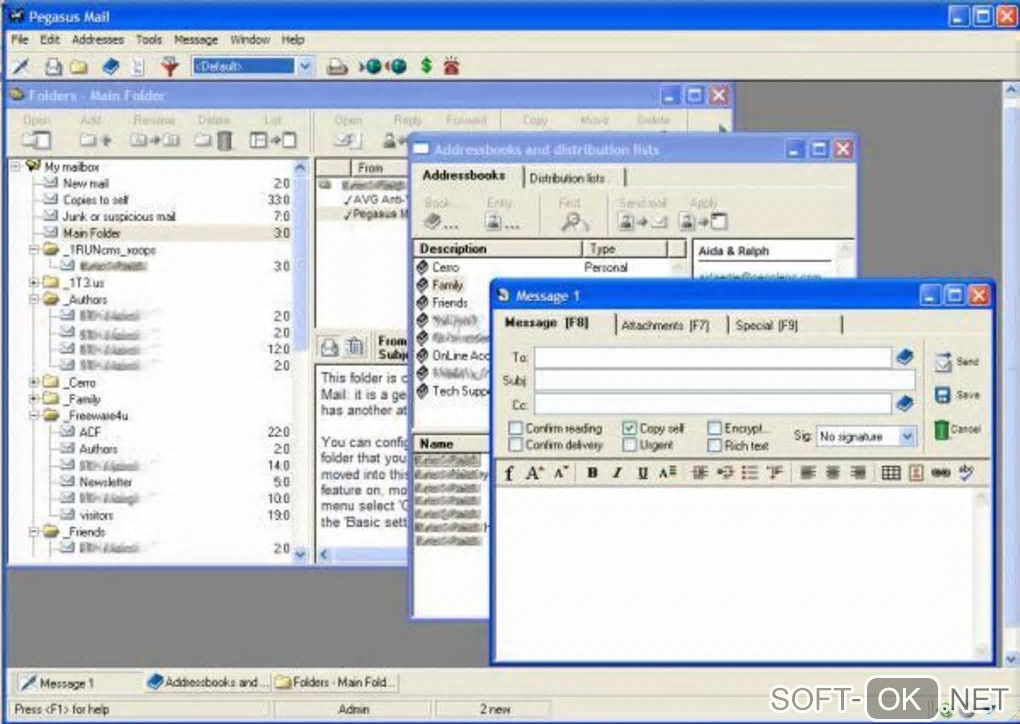
Task: Enable Confirm reading checkbox
Action: [x=516, y=428]
